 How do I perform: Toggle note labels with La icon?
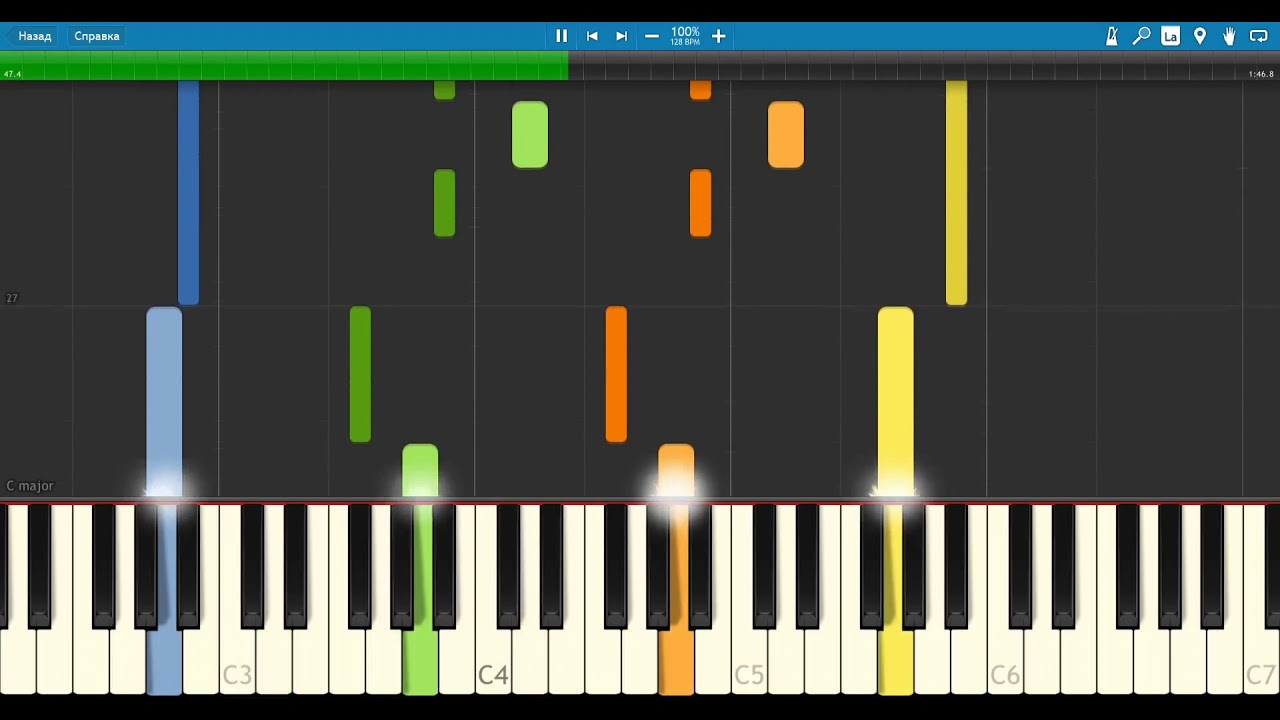[1171, 36]
